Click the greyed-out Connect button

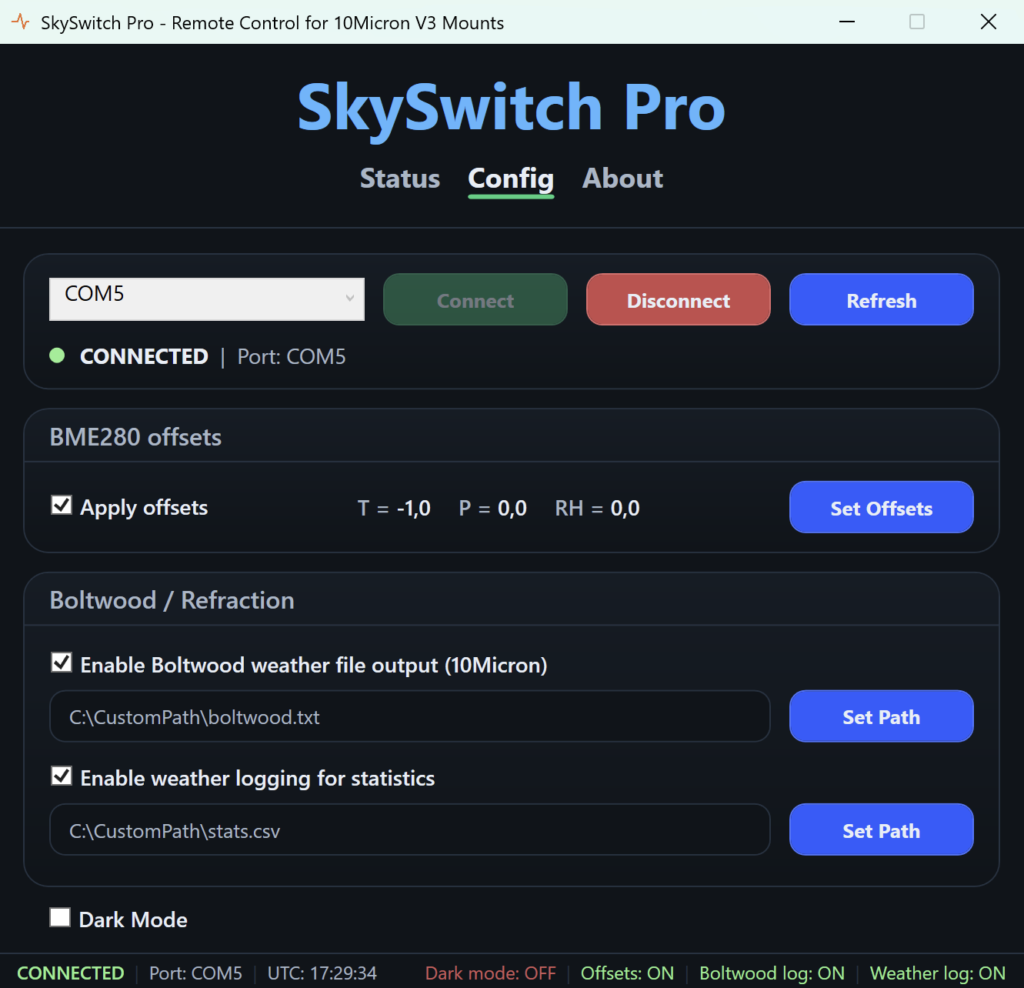click(x=475, y=300)
